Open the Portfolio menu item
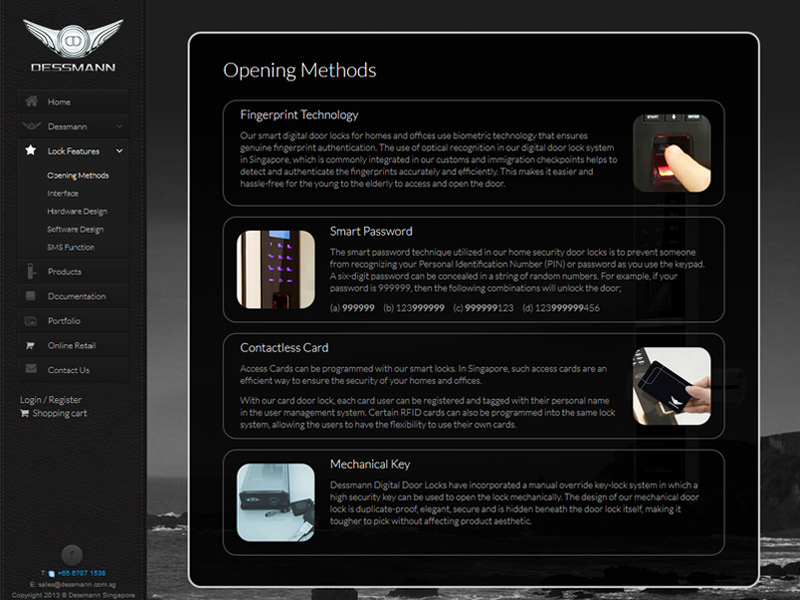 73,320
